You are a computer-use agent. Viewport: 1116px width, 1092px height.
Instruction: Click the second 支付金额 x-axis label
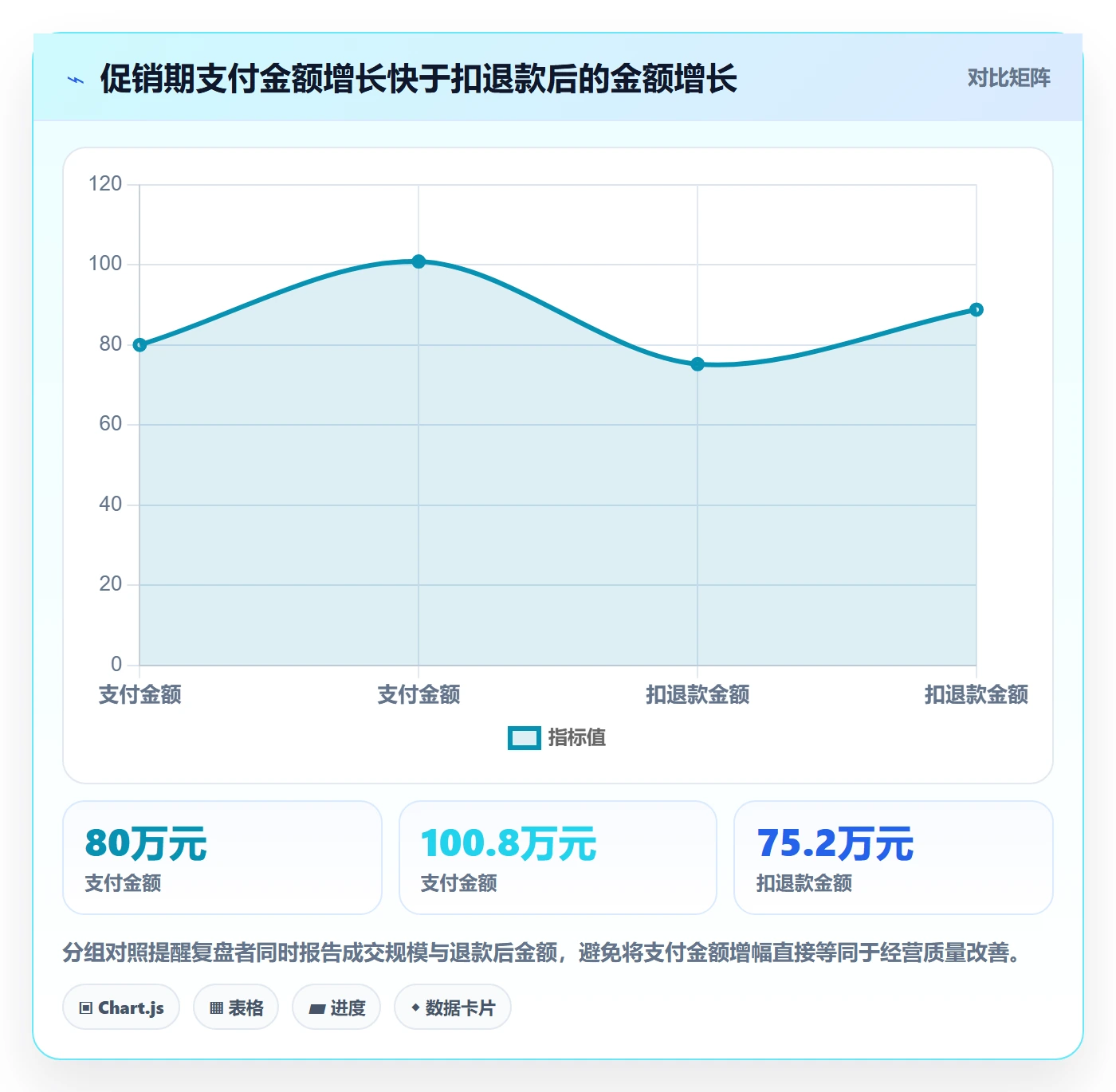418,695
